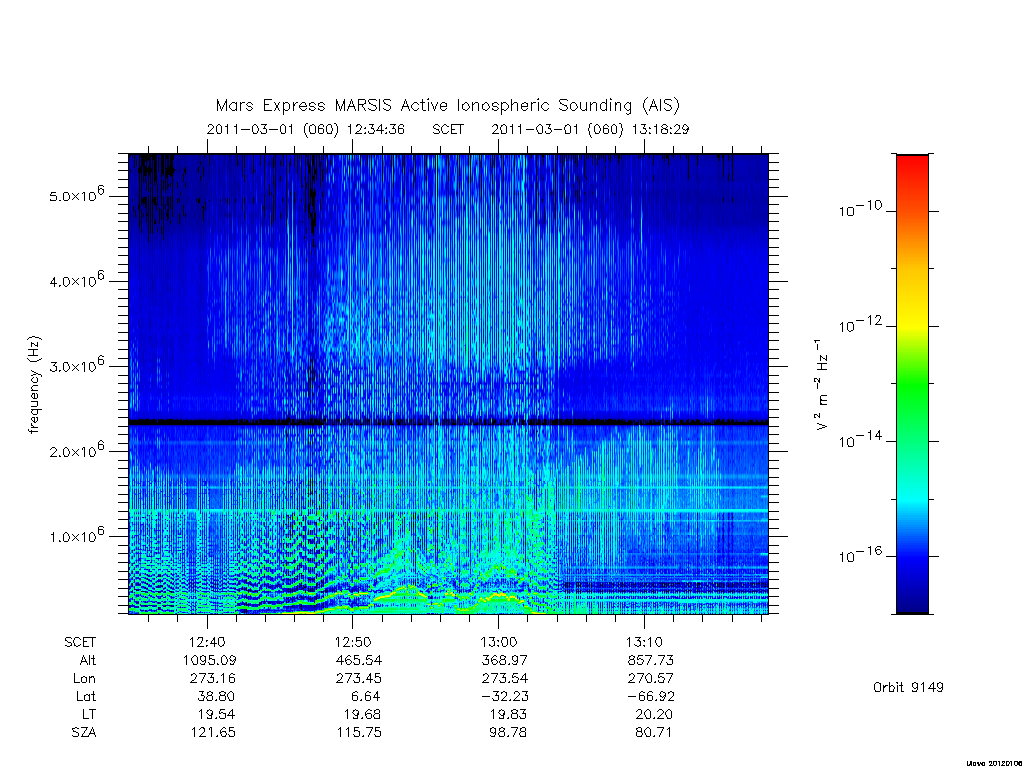Click the 4.0×10^6 frequency axis label
The height and width of the screenshot is (768, 1024).
pyautogui.click(x=76, y=280)
